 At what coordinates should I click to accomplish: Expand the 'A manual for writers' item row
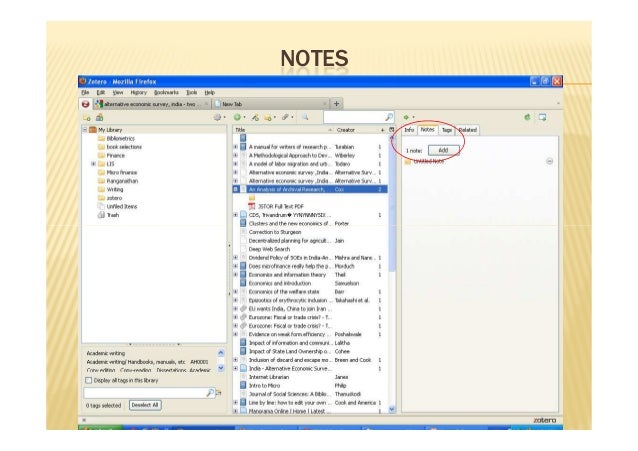(236, 147)
